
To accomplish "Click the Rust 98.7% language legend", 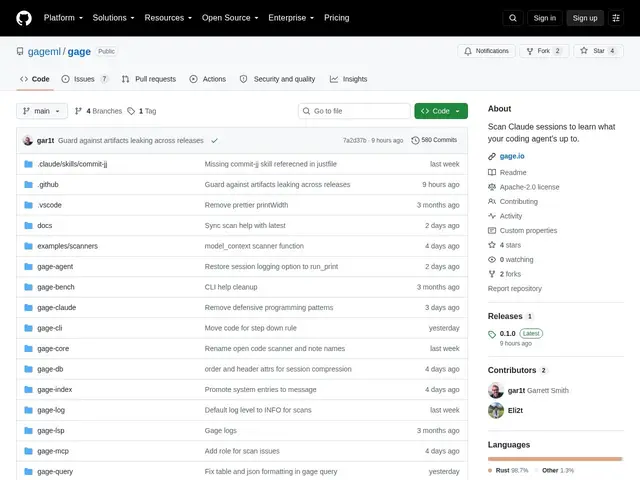I will 508,471.
